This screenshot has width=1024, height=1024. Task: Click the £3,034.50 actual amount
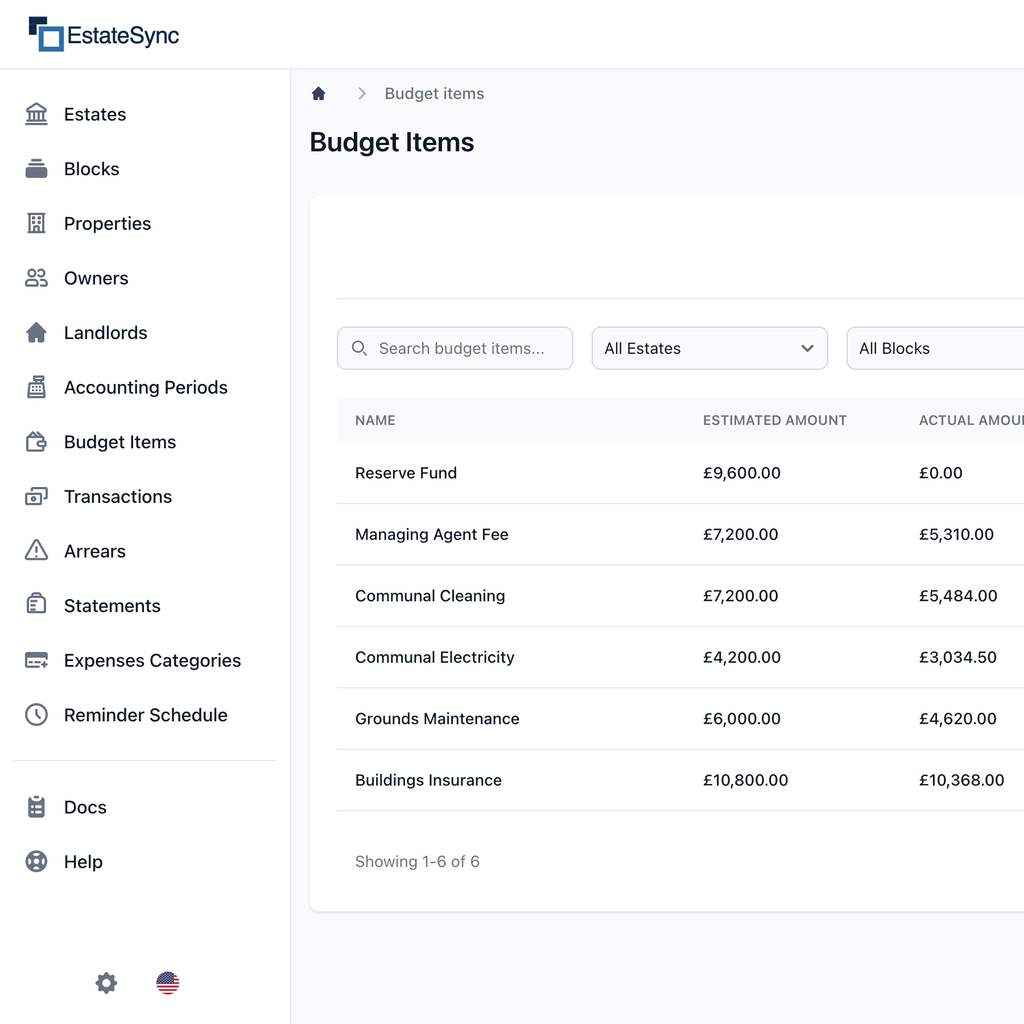[x=958, y=657]
